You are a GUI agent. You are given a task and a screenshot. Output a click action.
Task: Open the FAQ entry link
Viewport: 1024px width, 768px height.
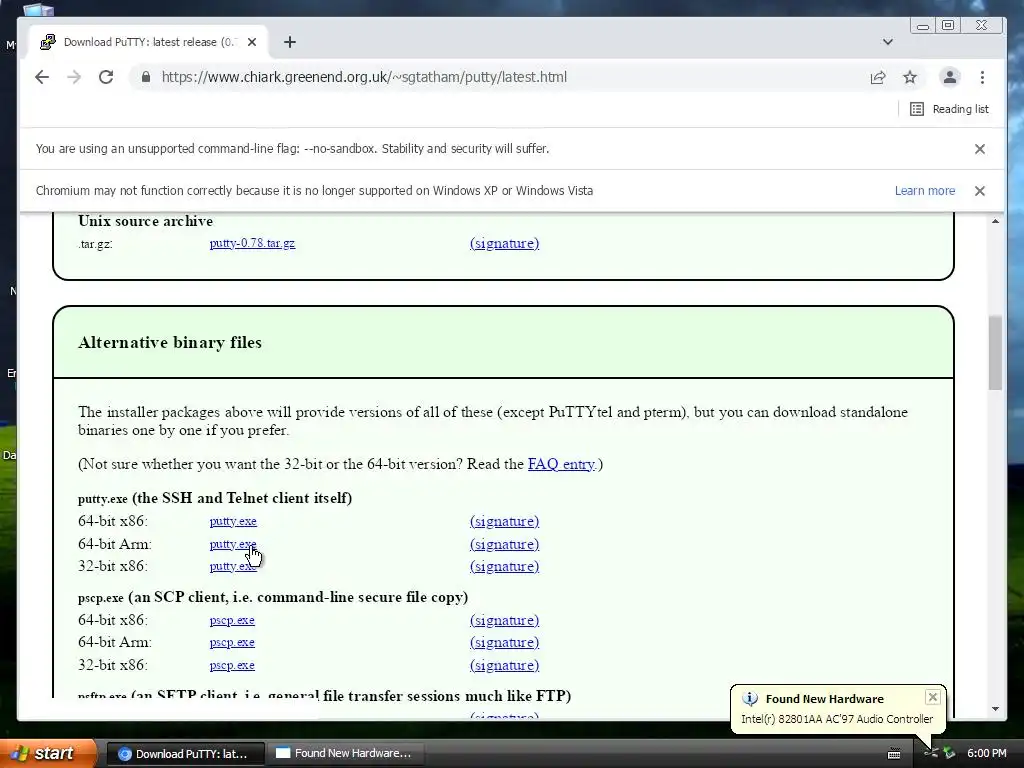[x=561, y=464]
